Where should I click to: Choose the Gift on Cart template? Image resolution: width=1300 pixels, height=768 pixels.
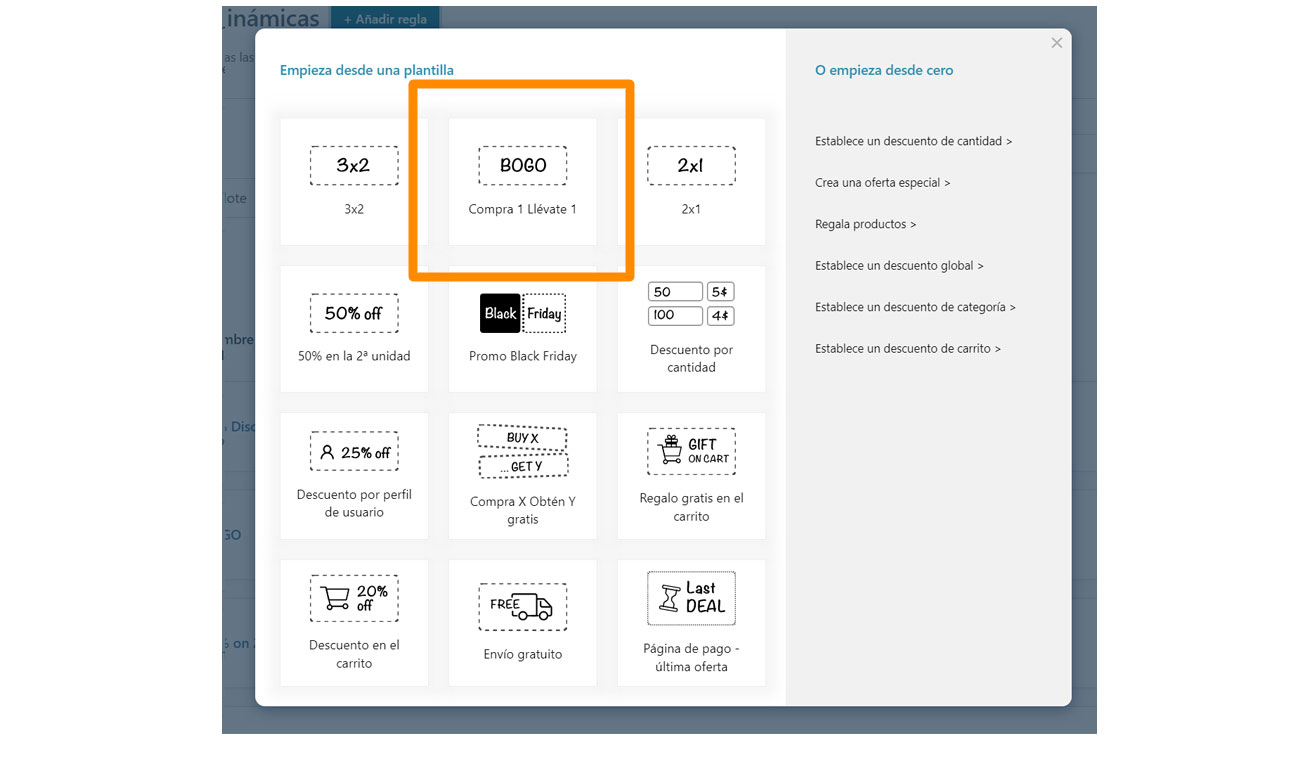[x=691, y=452]
